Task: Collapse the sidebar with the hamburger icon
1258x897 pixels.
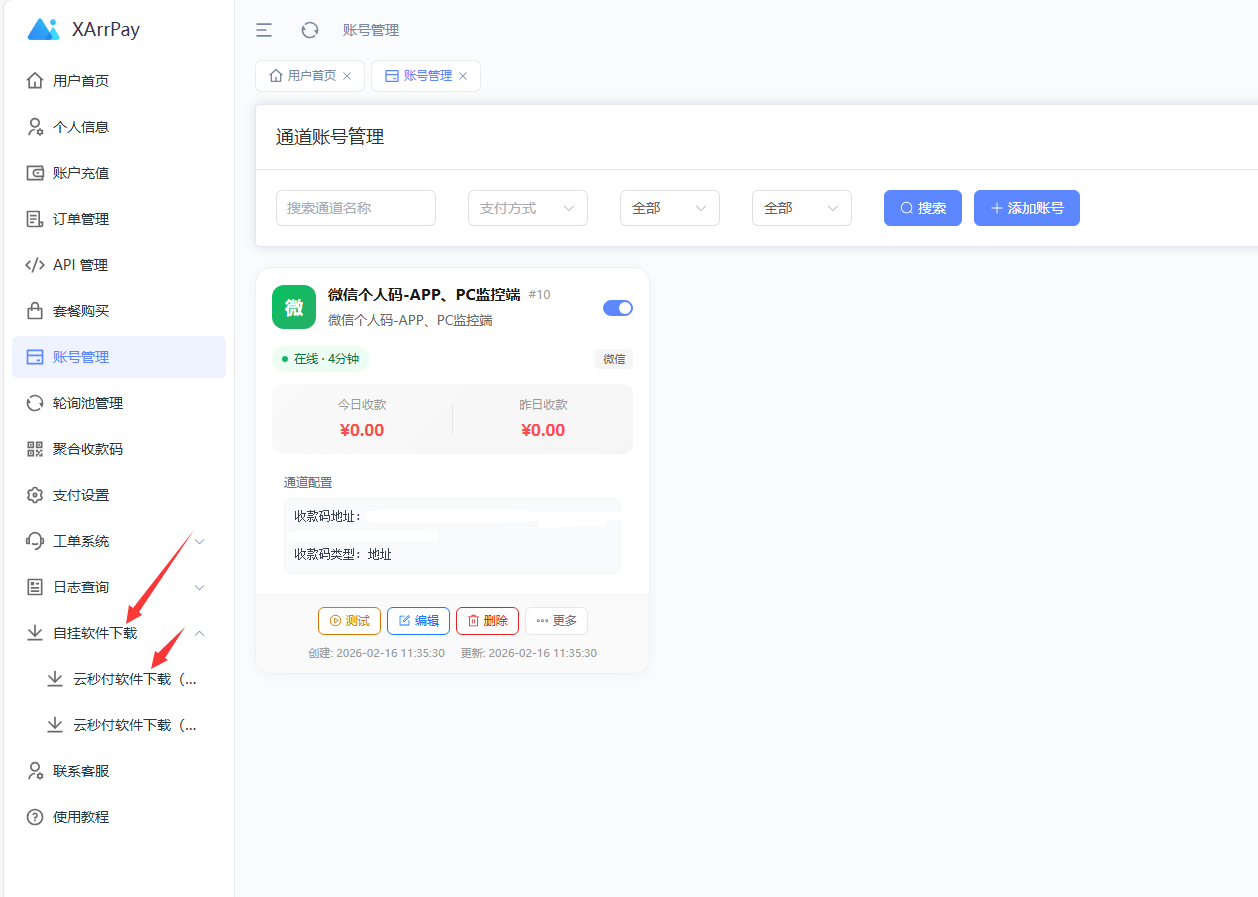Action: (264, 30)
